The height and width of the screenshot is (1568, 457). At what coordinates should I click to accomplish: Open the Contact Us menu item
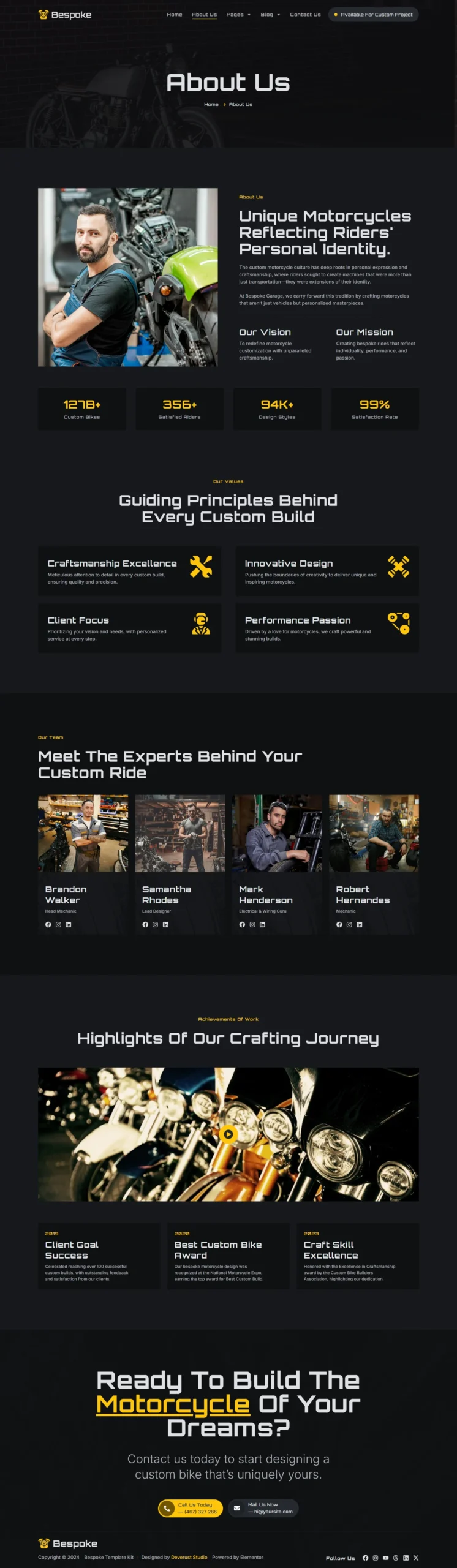coord(305,15)
